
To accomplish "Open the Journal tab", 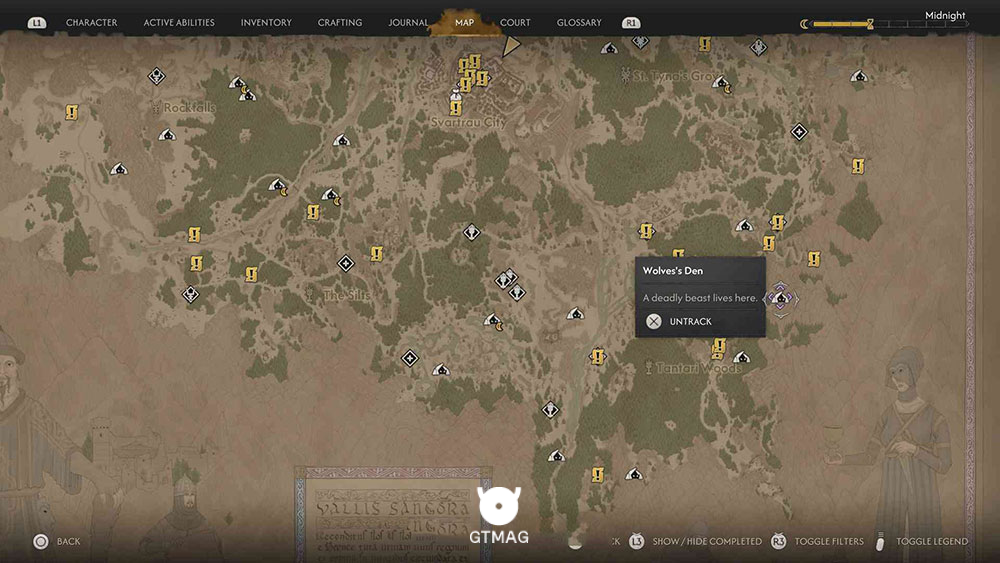I will (408, 22).
